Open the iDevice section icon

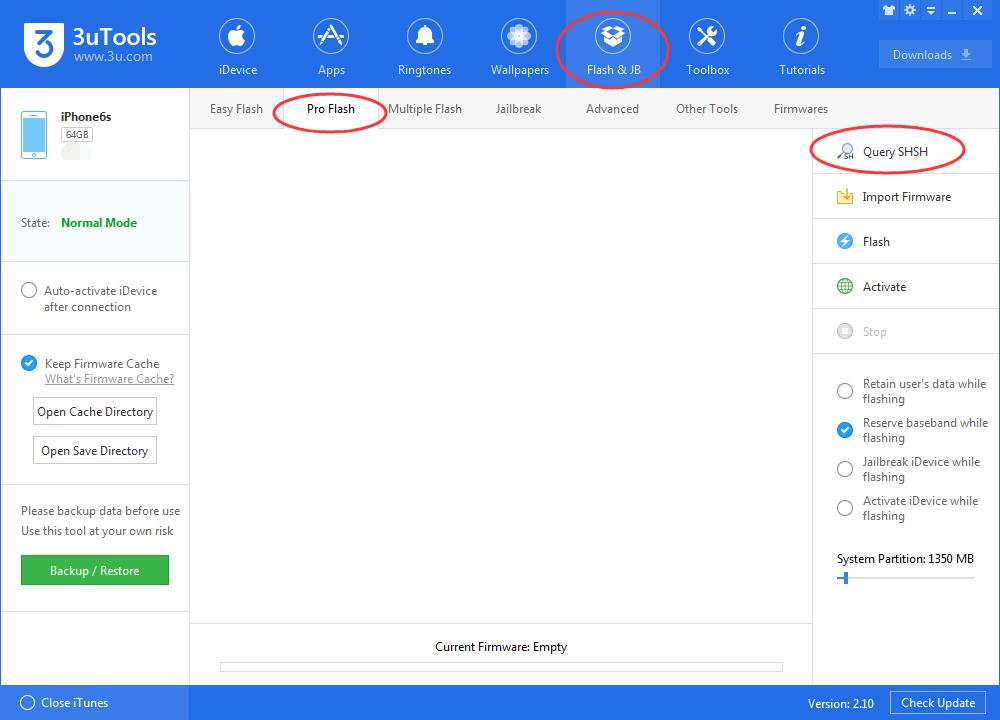pos(237,36)
